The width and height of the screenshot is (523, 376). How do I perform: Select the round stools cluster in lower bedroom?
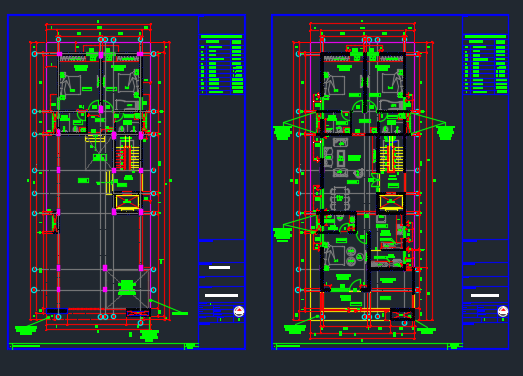[355, 256]
